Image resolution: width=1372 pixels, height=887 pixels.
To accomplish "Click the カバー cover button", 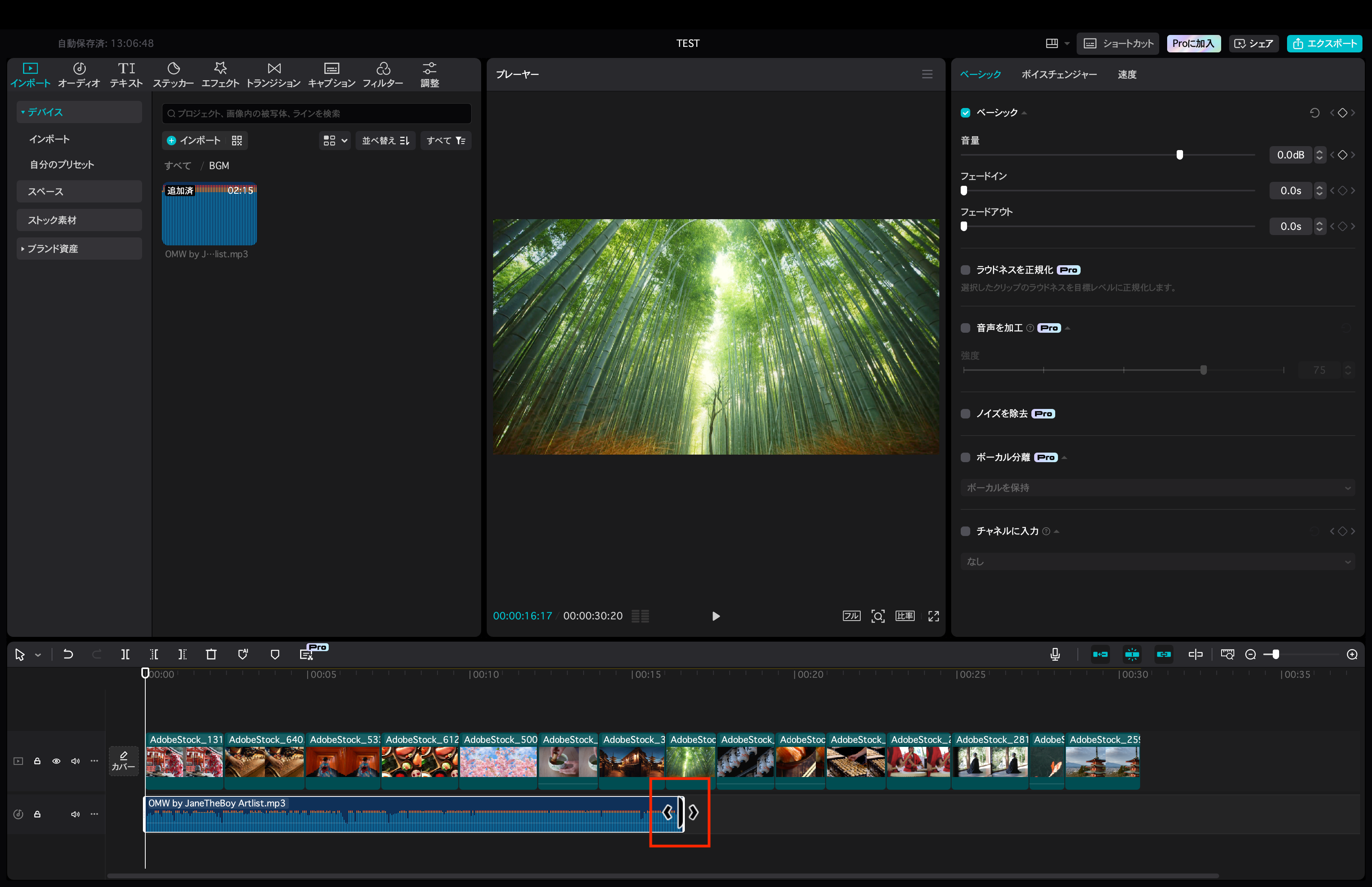I will click(123, 762).
